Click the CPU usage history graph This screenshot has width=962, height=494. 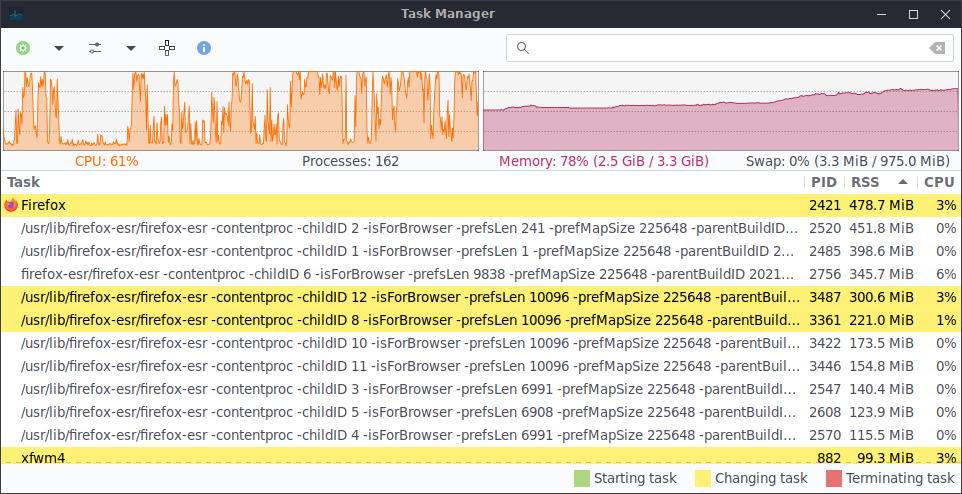240,111
